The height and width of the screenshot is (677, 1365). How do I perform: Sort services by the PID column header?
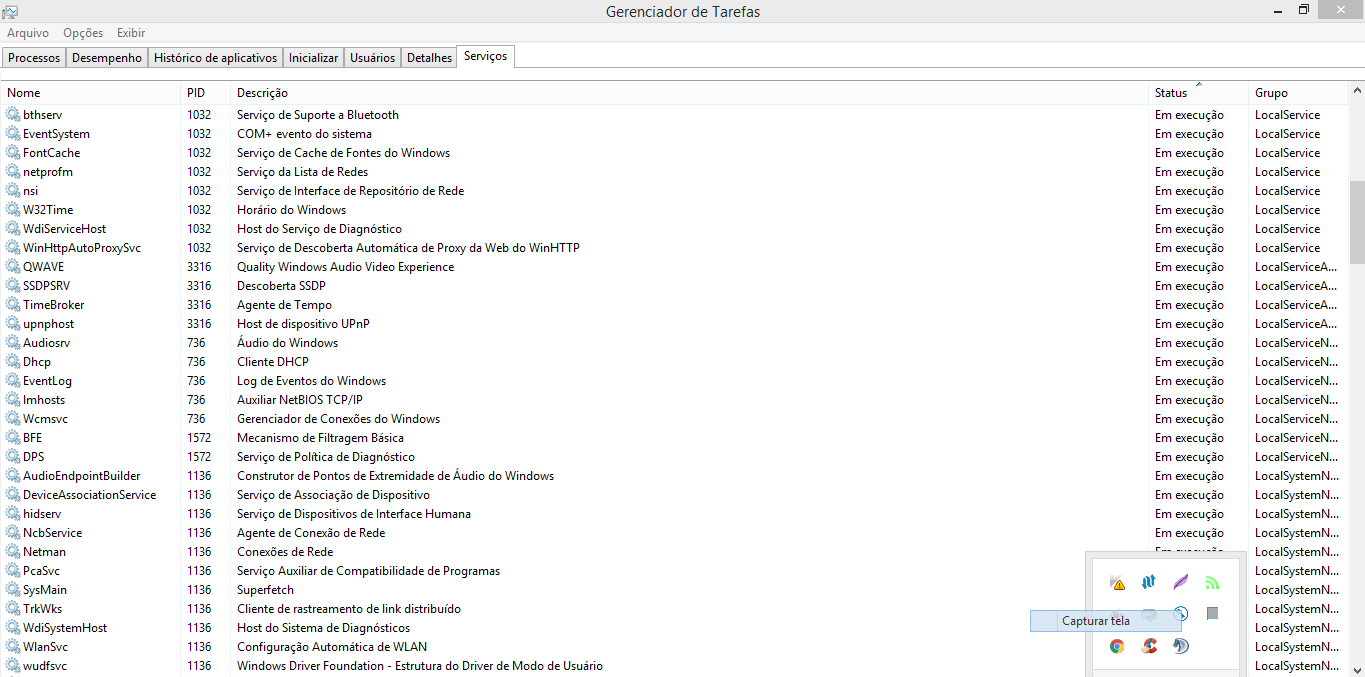point(205,93)
